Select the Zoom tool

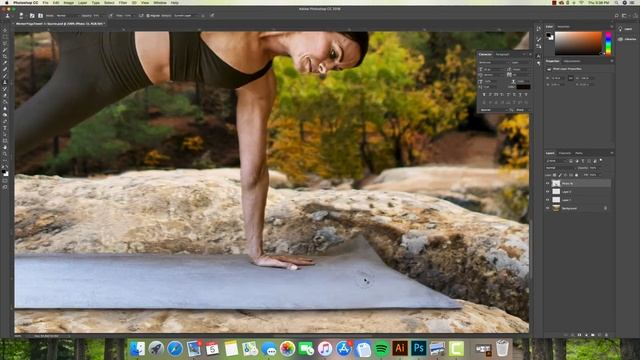point(5,154)
